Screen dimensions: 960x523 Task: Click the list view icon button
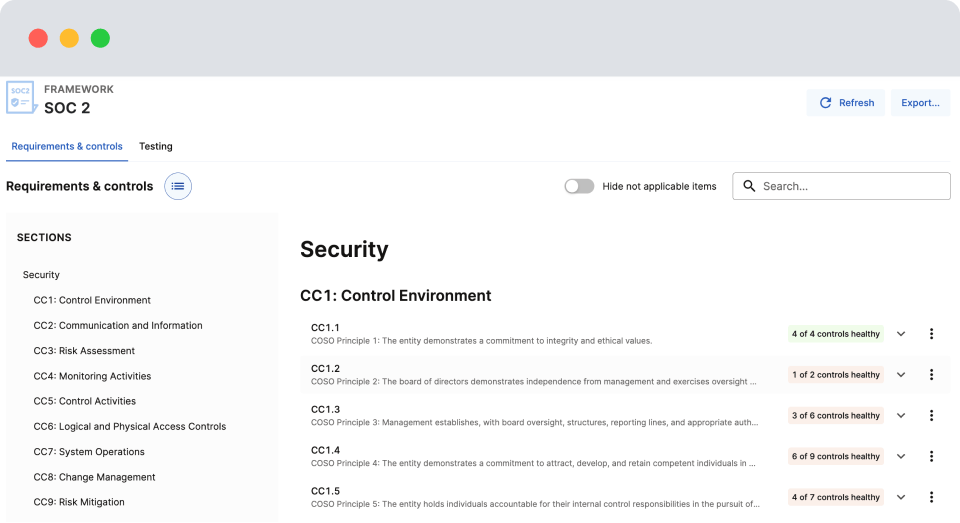[178, 186]
